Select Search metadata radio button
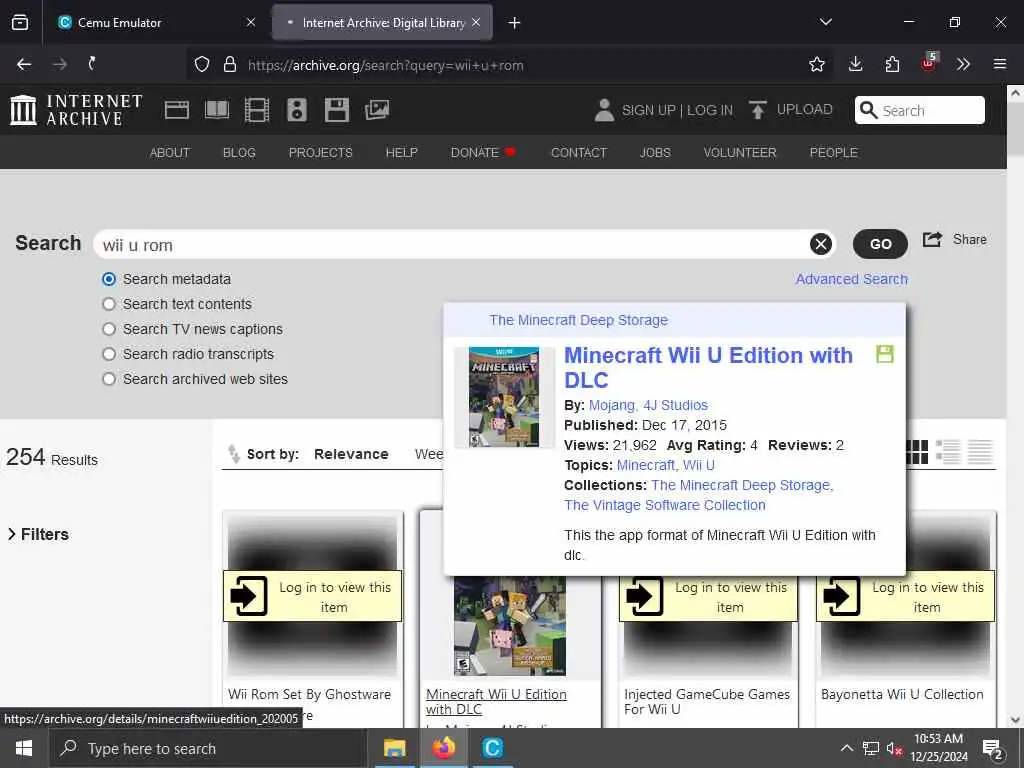This screenshot has width=1024, height=768. pyautogui.click(x=109, y=280)
